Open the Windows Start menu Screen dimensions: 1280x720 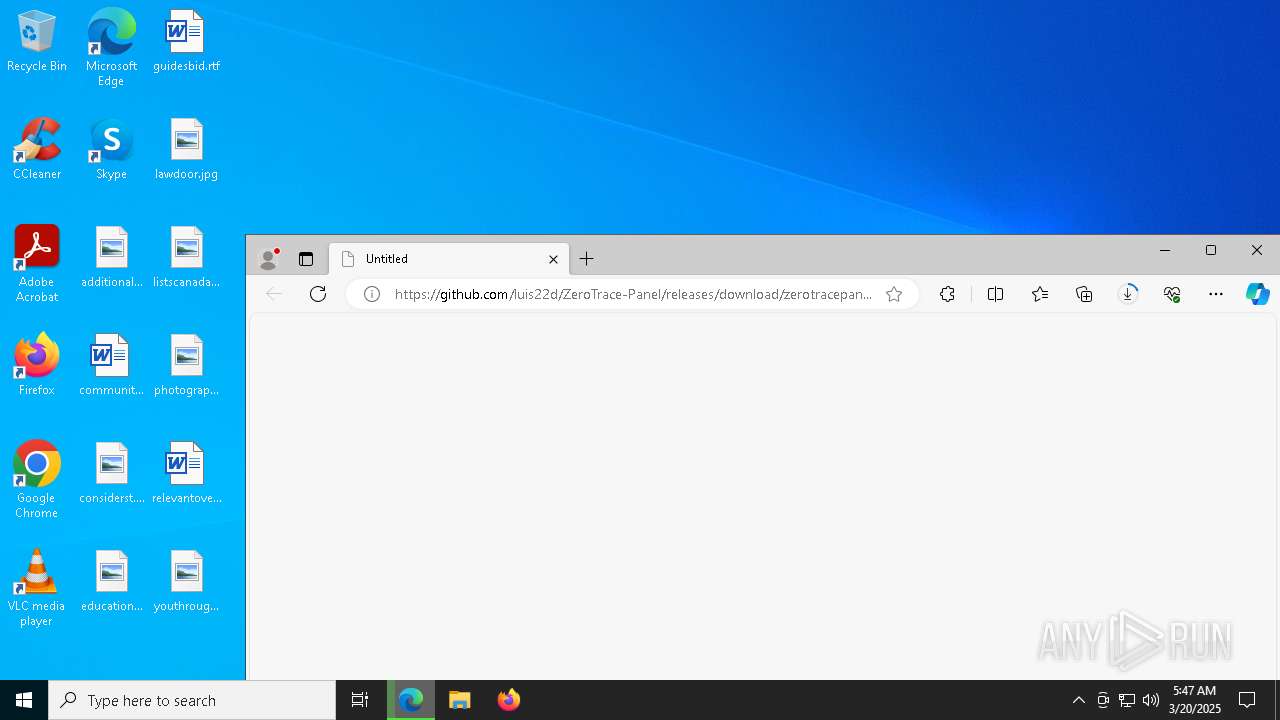click(24, 700)
